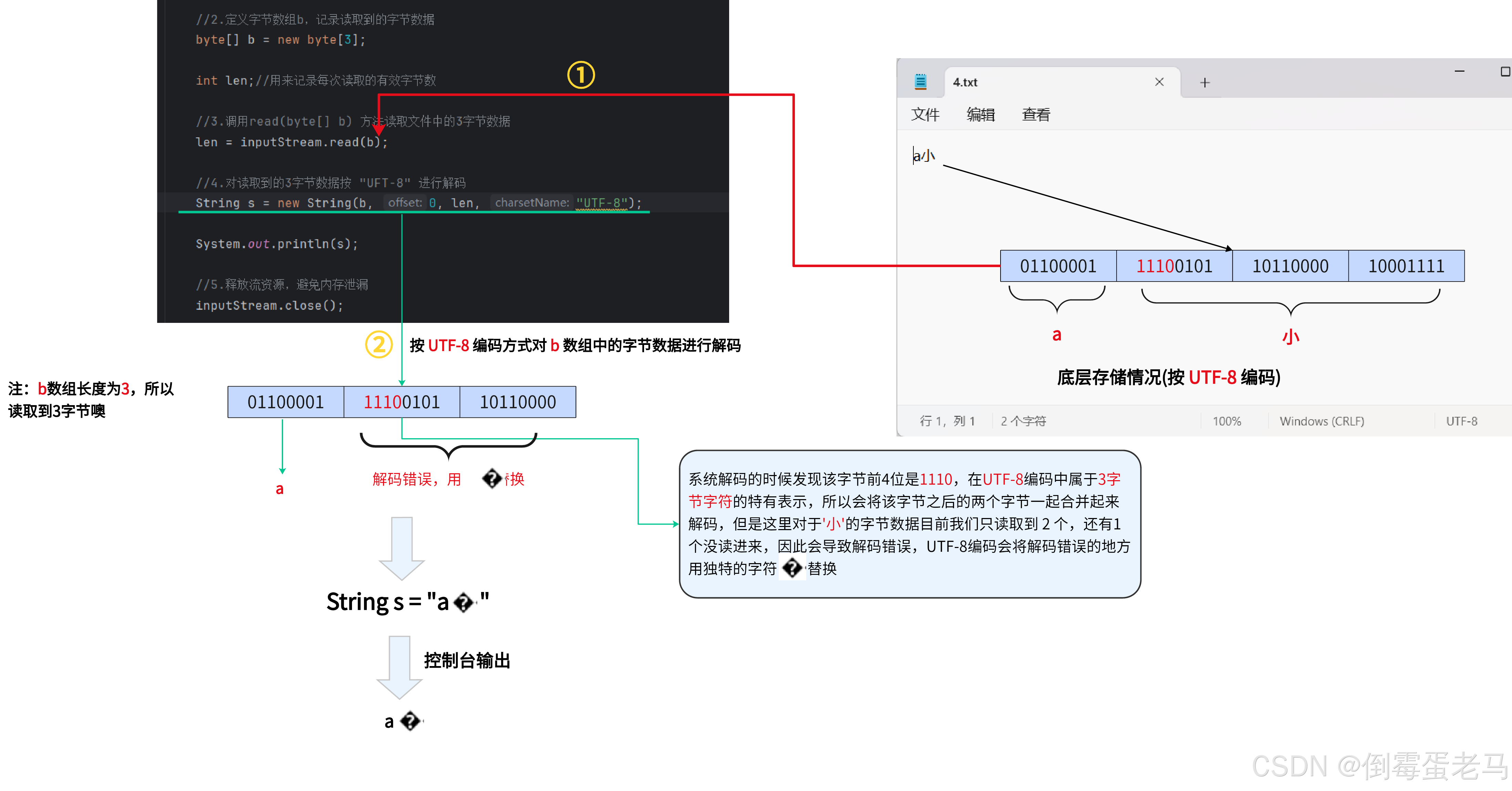
Task: Click line and column position indicator
Action: point(947,421)
